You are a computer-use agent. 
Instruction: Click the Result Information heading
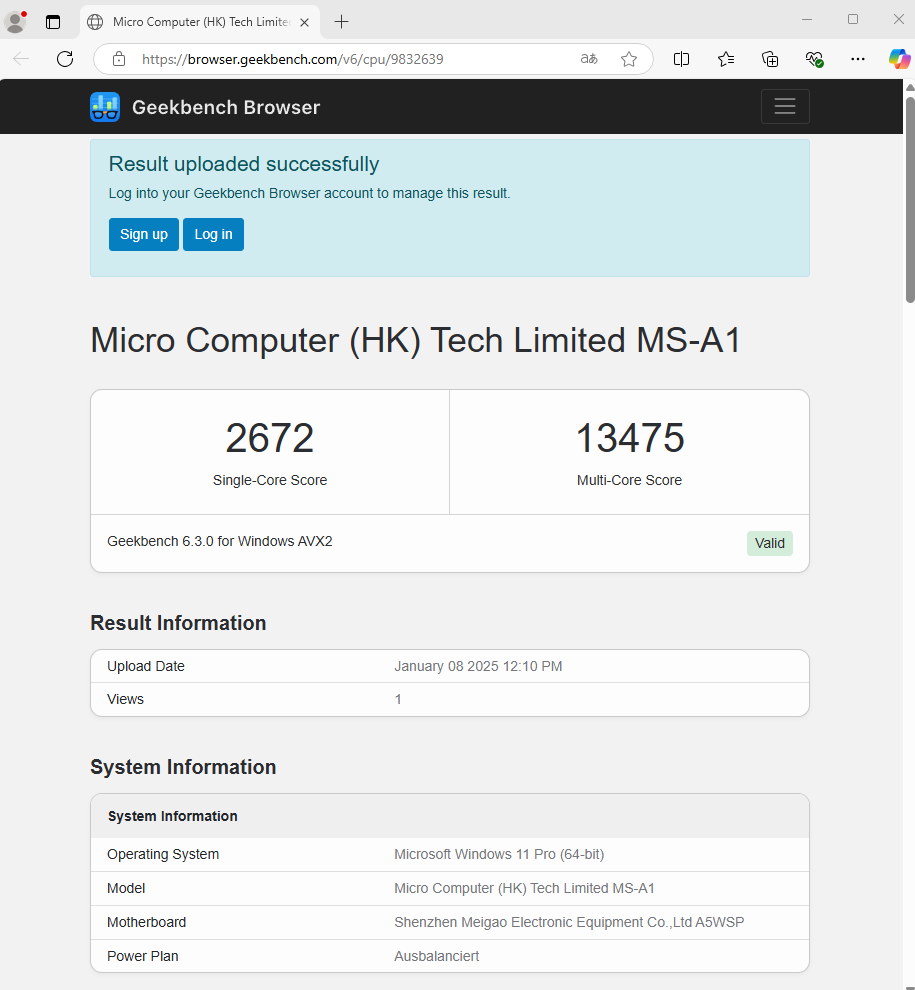click(x=178, y=623)
